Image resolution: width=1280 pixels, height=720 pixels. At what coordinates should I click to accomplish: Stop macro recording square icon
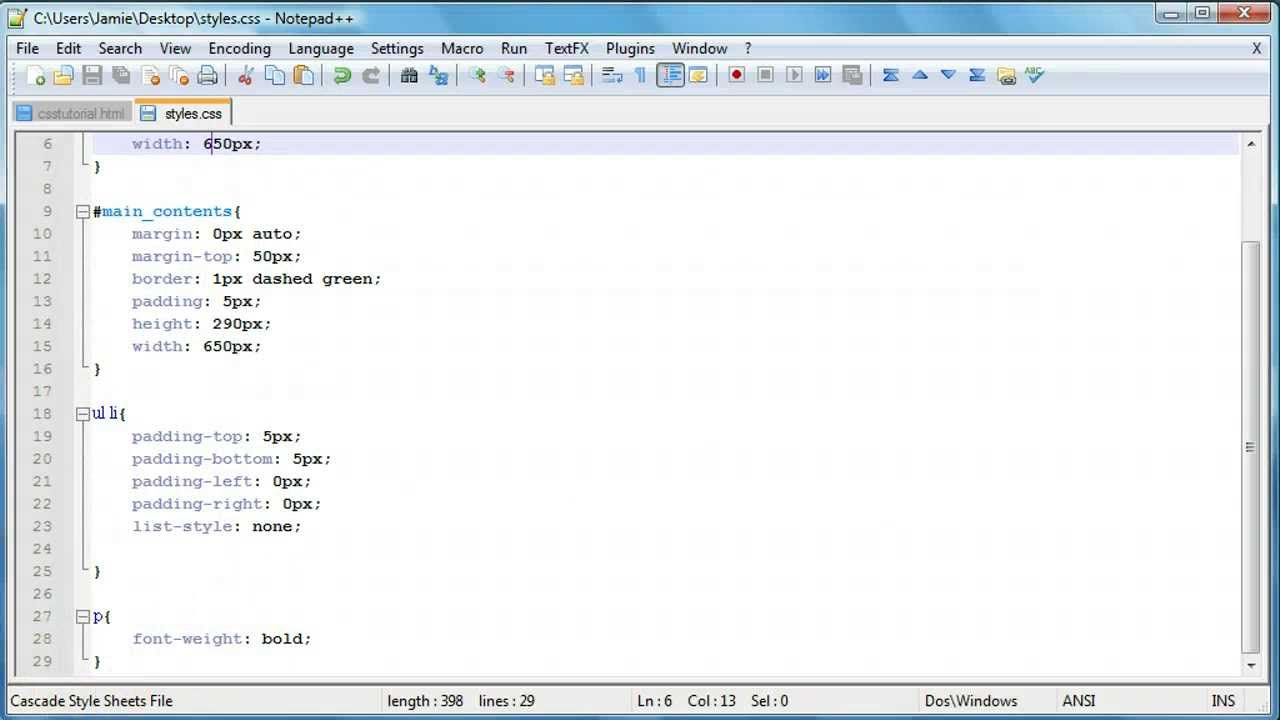(765, 76)
